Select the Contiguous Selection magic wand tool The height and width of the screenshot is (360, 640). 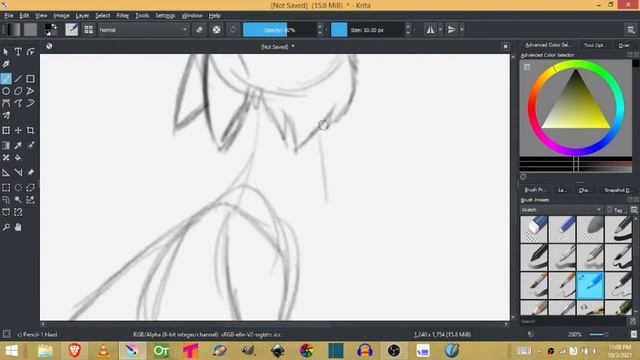[18, 200]
